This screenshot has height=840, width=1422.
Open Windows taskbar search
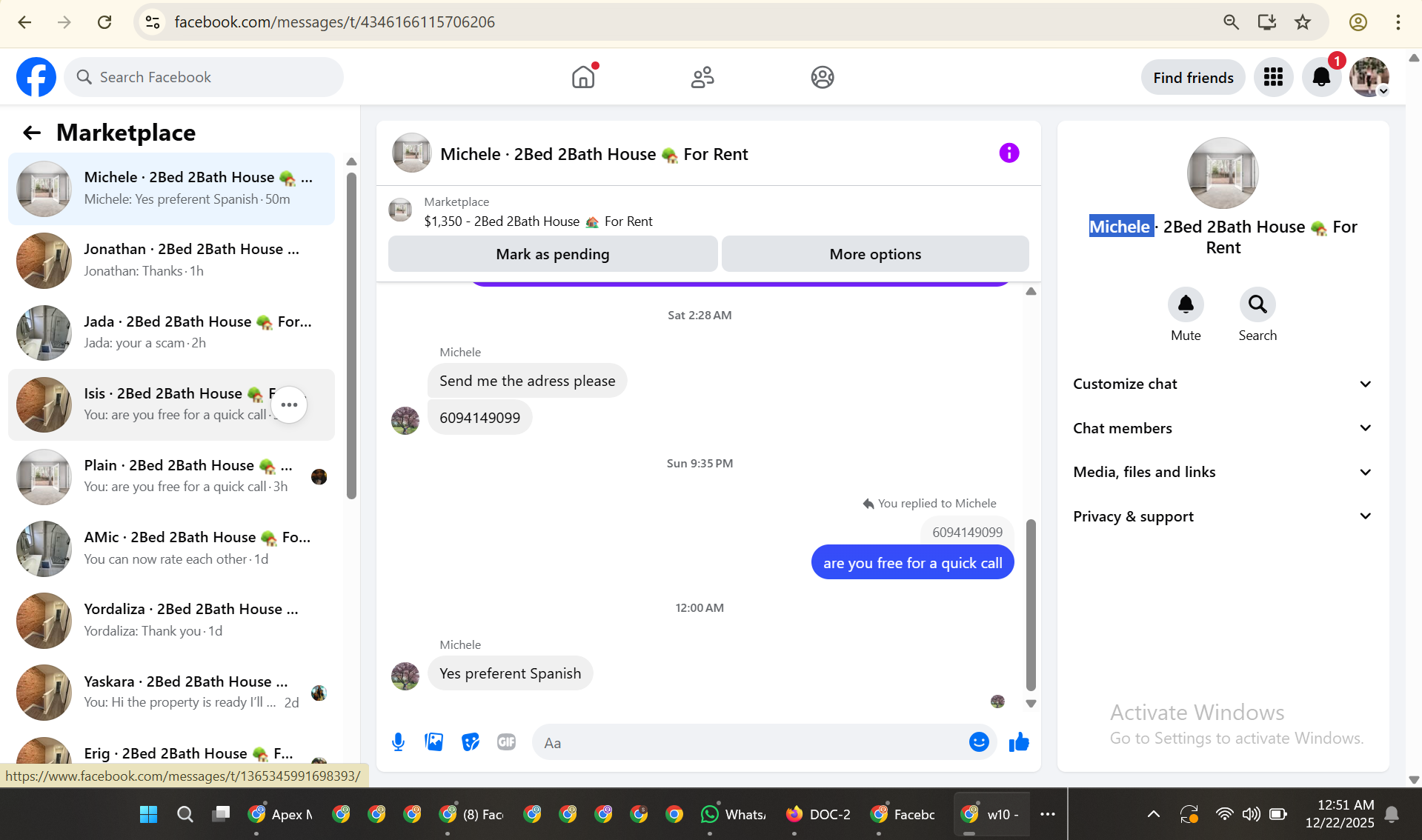185,814
